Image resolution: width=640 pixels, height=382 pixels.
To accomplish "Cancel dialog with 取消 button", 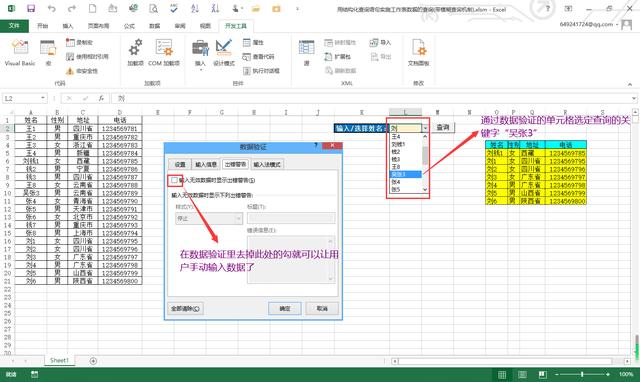I will (322, 309).
